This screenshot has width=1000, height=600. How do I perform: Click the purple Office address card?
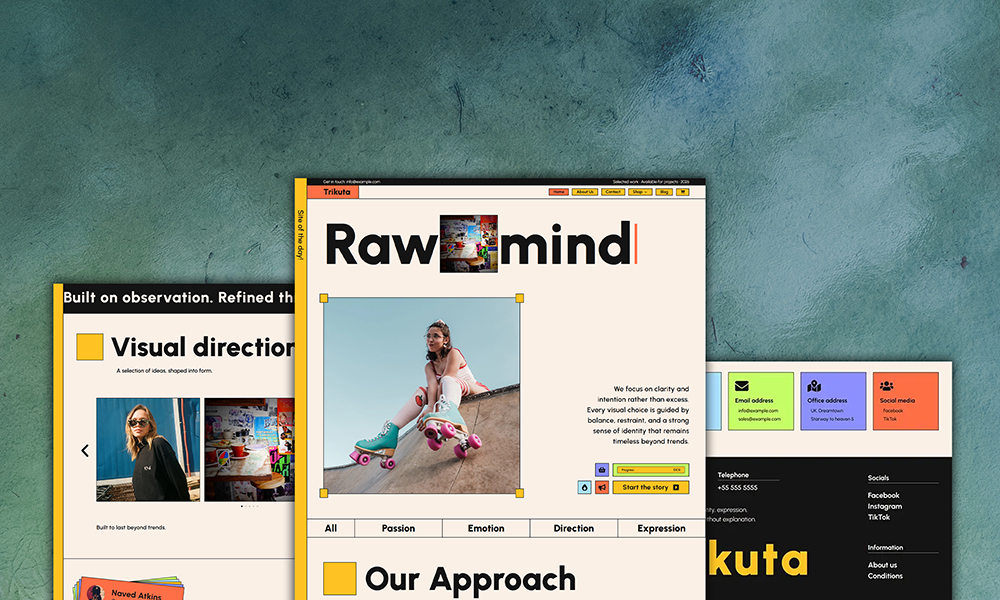pos(833,401)
